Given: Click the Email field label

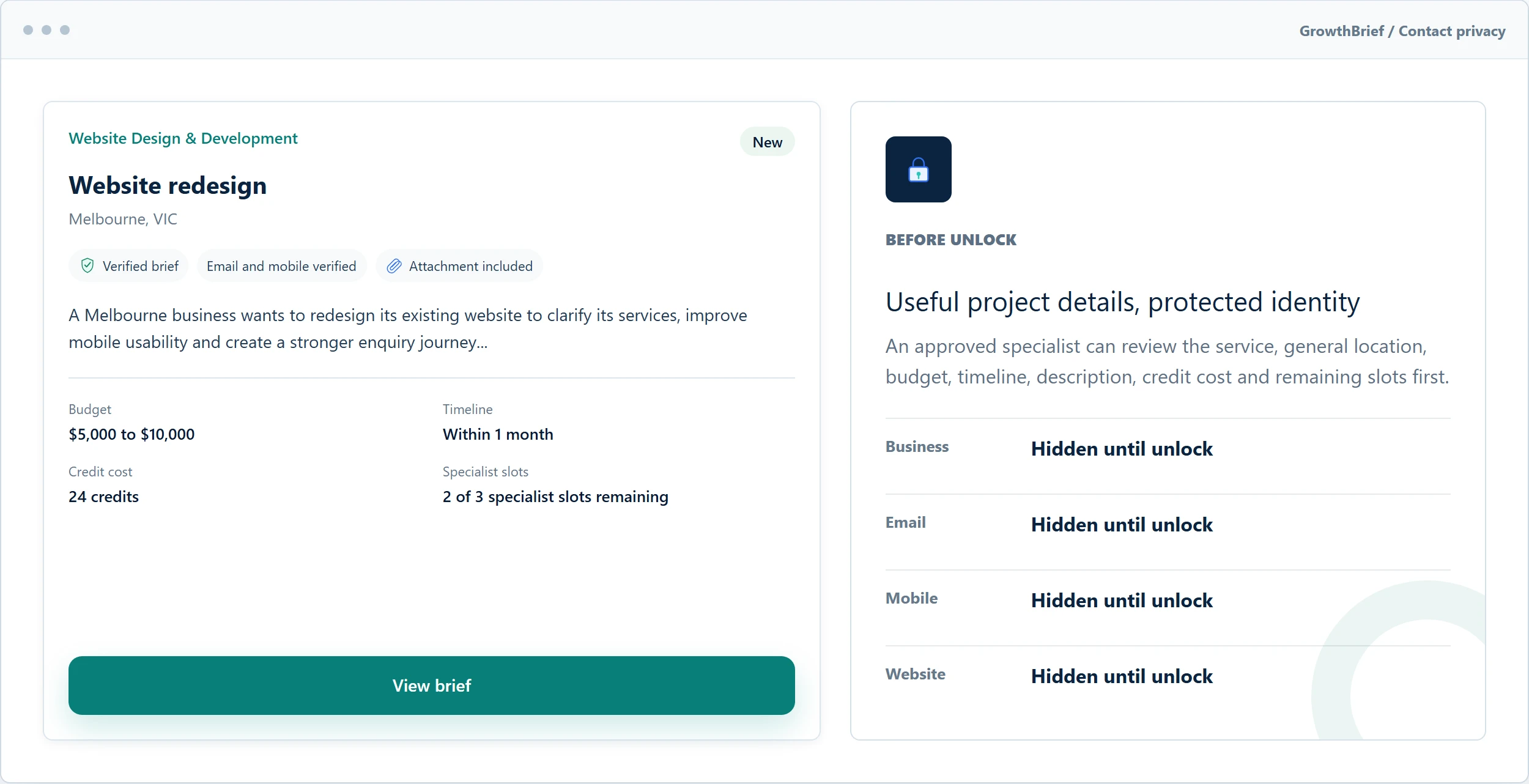Looking at the screenshot, I should tap(905, 522).
